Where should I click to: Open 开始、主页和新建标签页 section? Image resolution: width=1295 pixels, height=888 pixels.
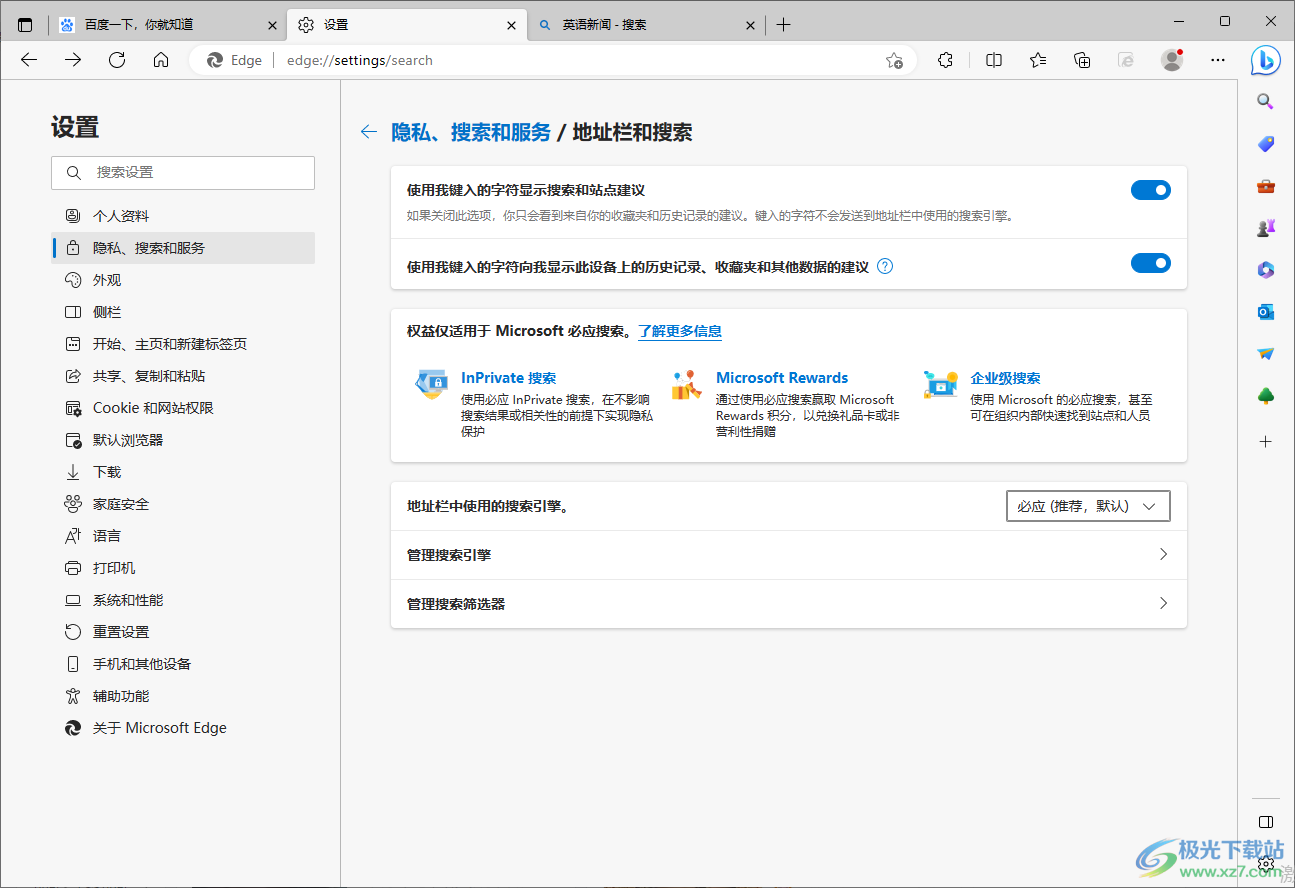point(183,344)
